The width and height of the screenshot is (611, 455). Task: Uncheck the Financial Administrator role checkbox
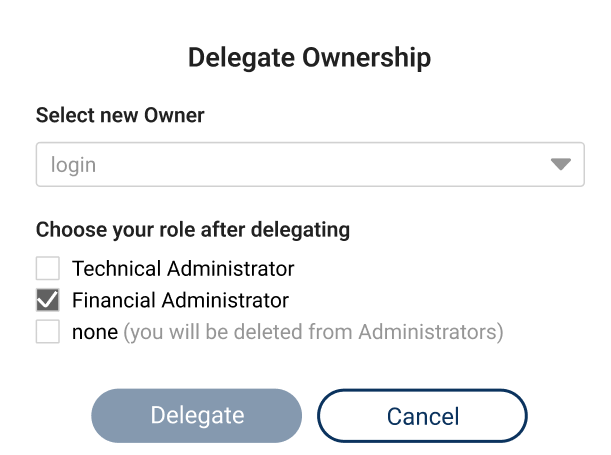tap(48, 300)
